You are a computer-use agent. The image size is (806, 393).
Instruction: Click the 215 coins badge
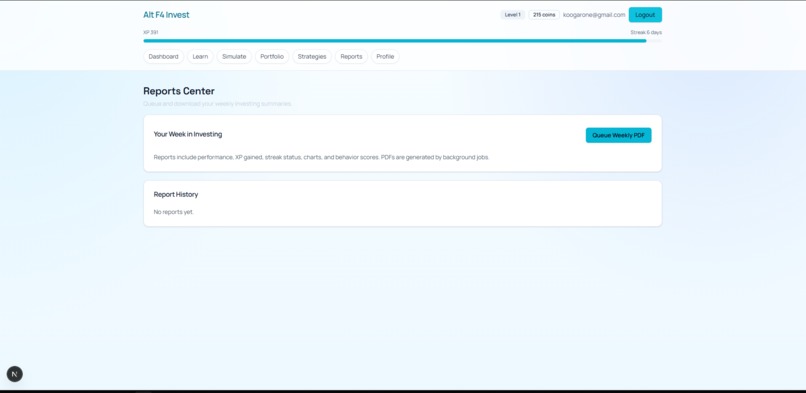[544, 15]
